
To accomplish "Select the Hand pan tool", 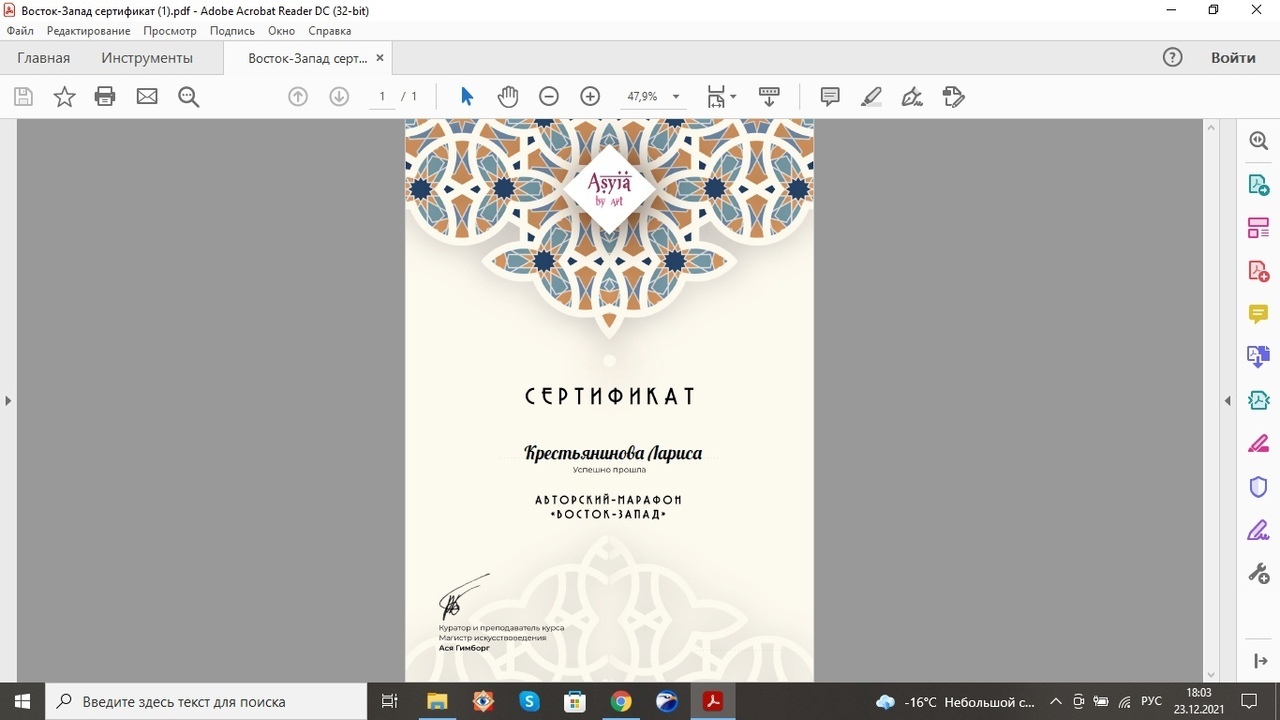I will (x=508, y=97).
